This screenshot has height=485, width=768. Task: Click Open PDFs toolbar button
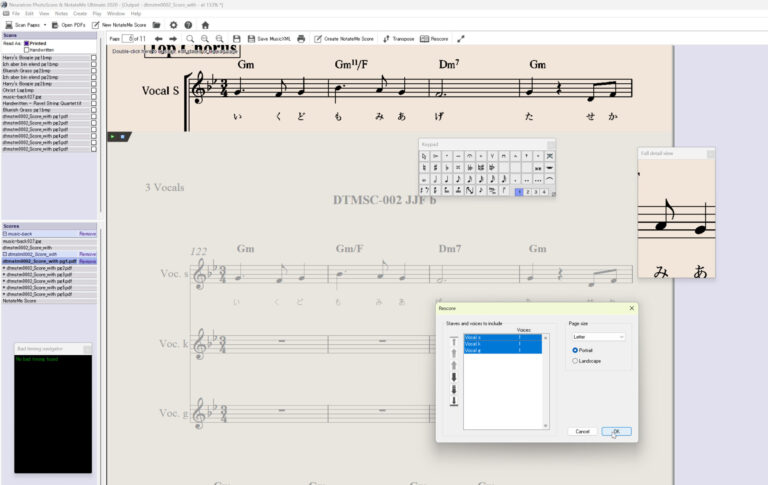[x=69, y=25]
